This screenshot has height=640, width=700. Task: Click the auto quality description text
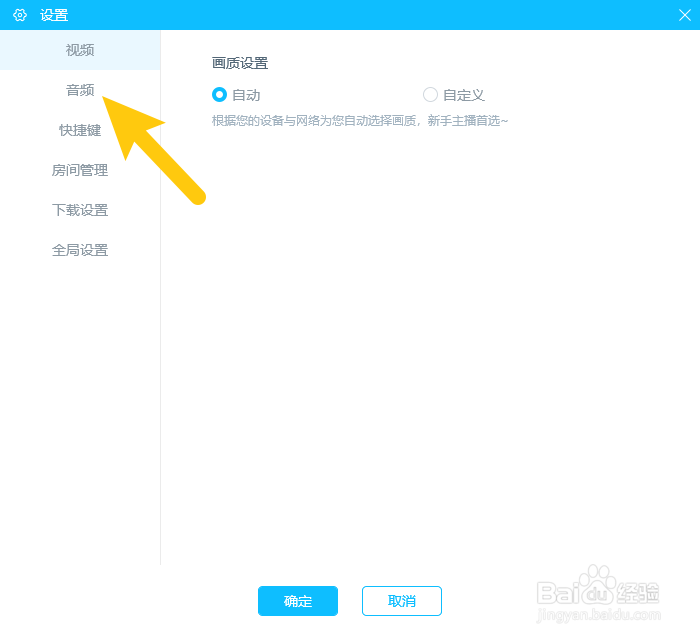[x=360, y=121]
